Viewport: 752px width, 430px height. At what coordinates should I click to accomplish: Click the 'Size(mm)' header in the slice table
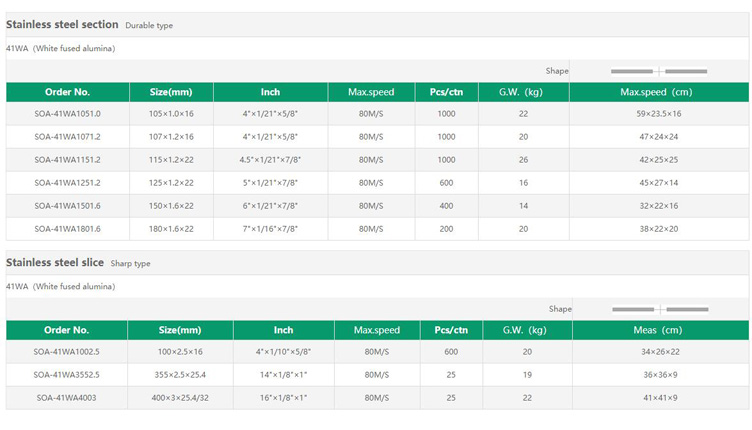[181, 330]
